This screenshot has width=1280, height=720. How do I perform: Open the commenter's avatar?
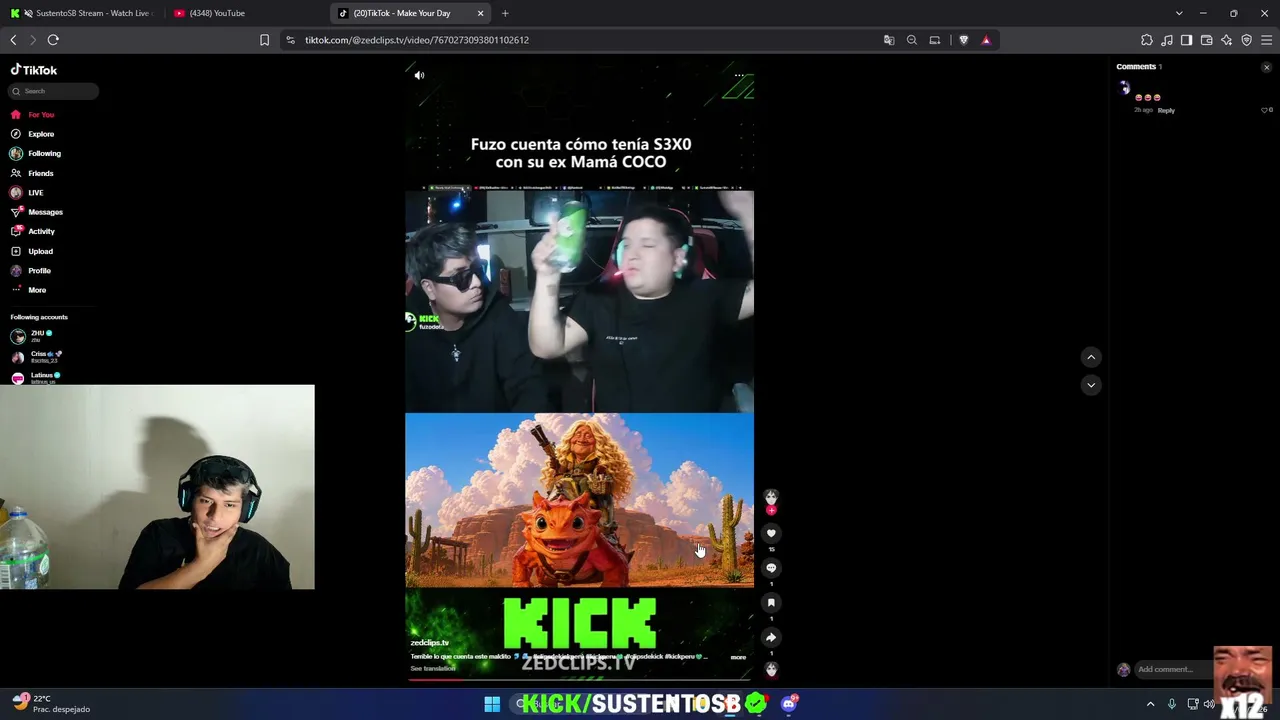coord(1125,89)
